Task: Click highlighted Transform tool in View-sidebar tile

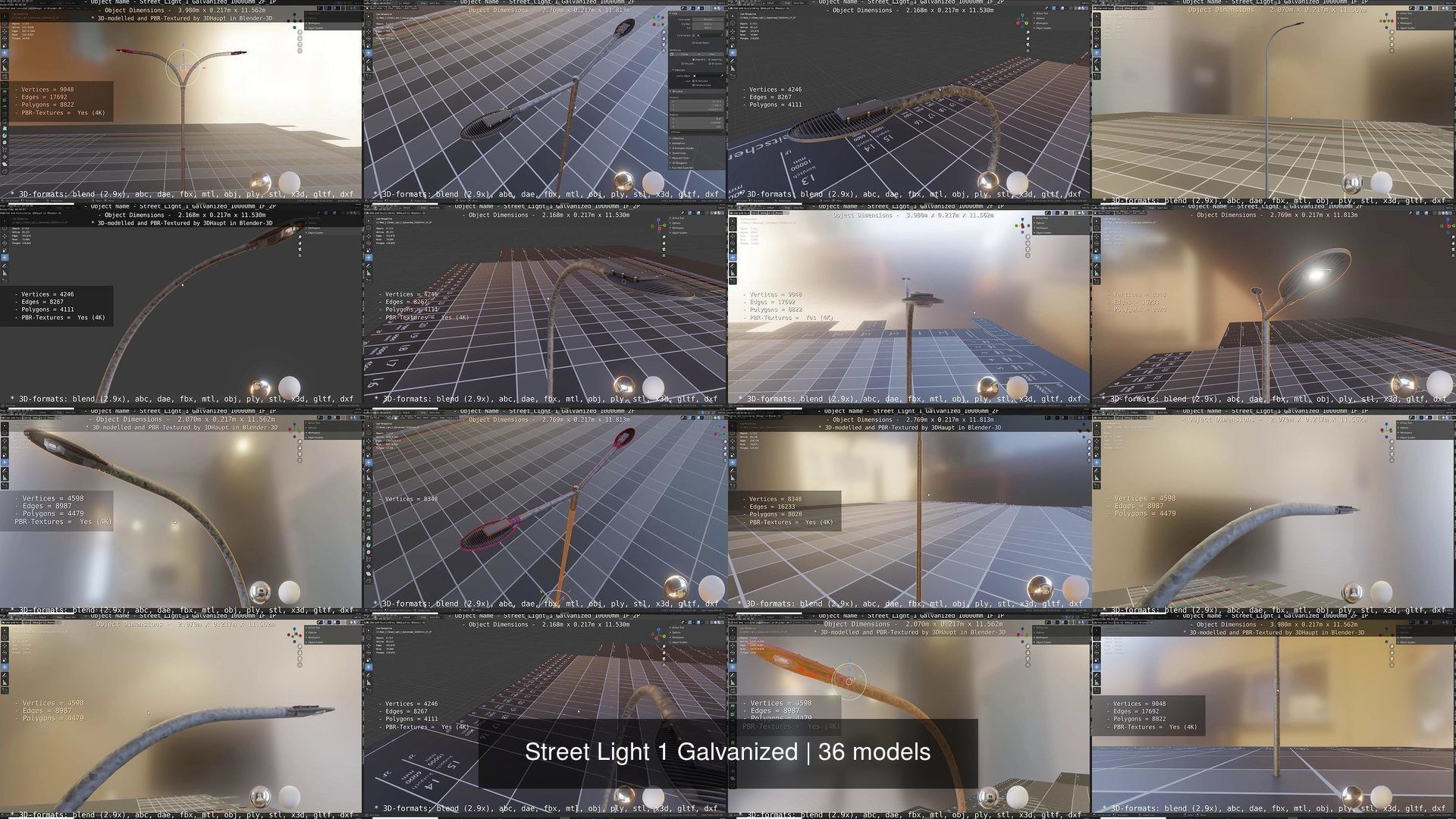Action: click(x=369, y=53)
